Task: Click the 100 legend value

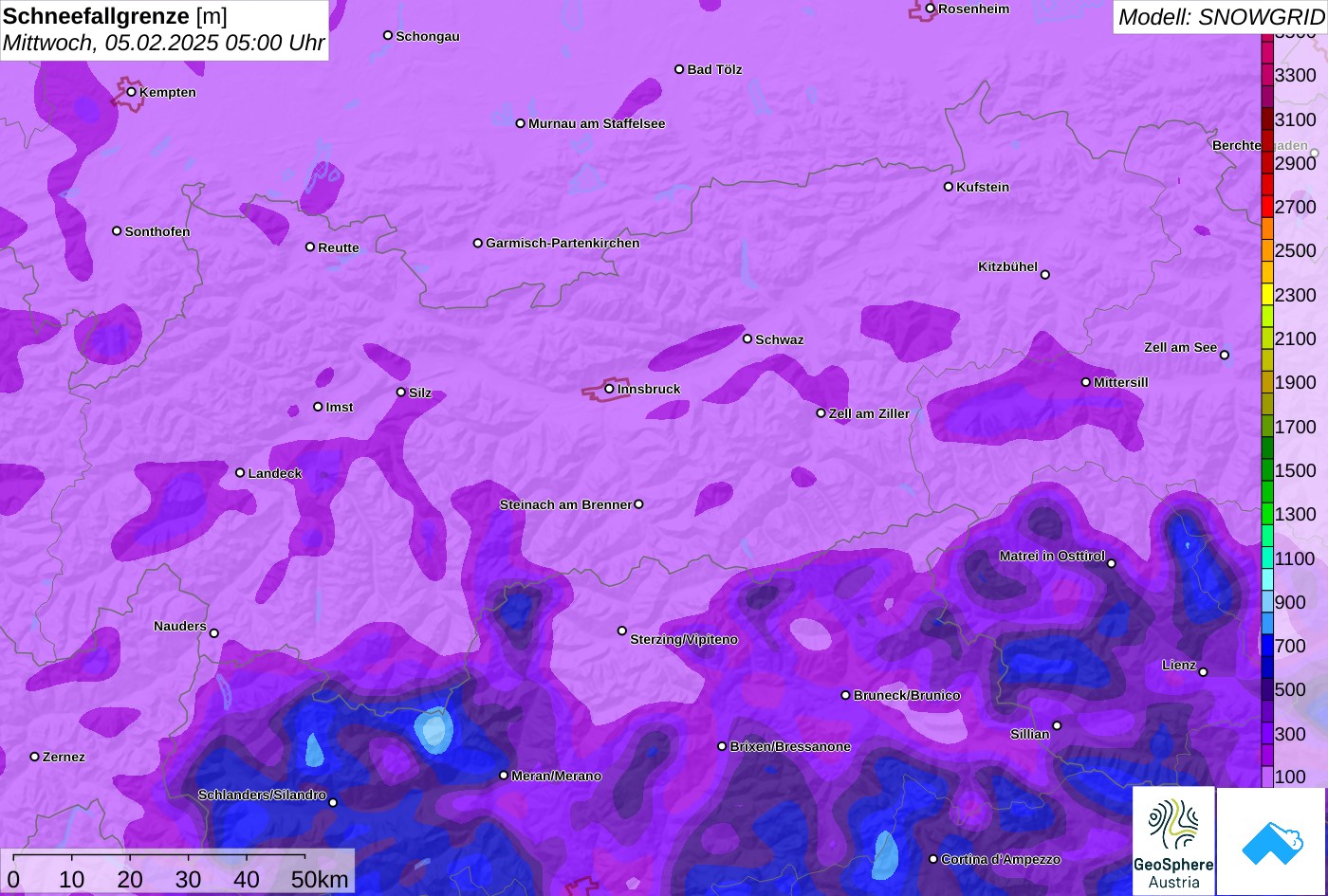Action: tap(1290, 777)
